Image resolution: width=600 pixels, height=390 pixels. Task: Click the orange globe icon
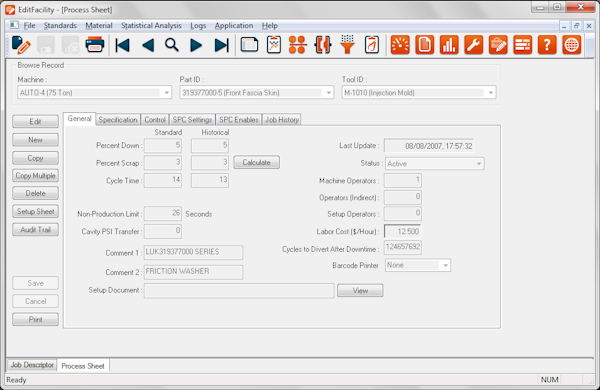pos(572,45)
